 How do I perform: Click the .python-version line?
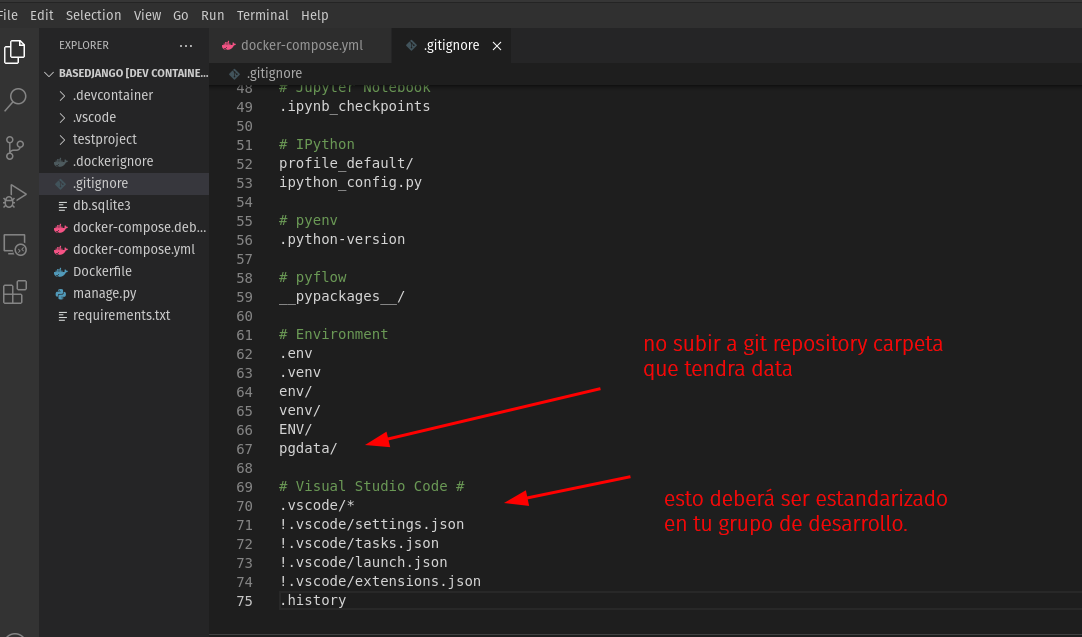342,239
